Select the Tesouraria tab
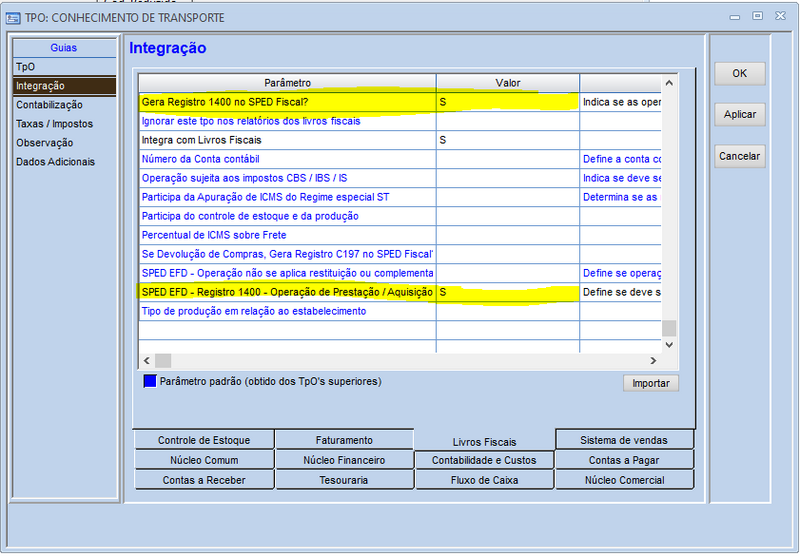 pos(344,480)
